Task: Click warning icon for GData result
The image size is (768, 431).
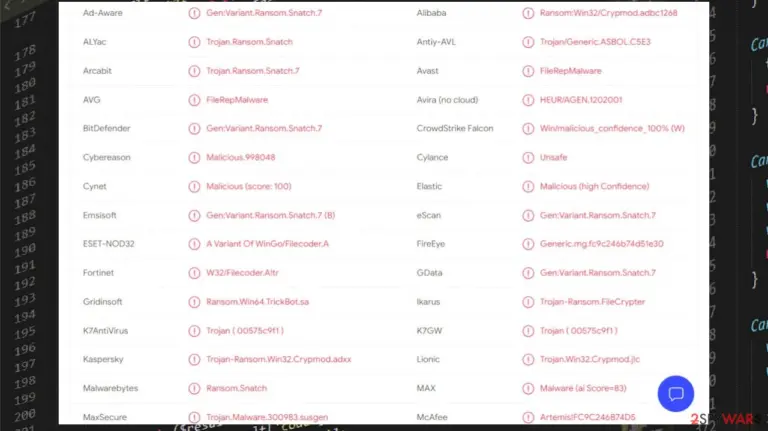Action: coord(528,273)
